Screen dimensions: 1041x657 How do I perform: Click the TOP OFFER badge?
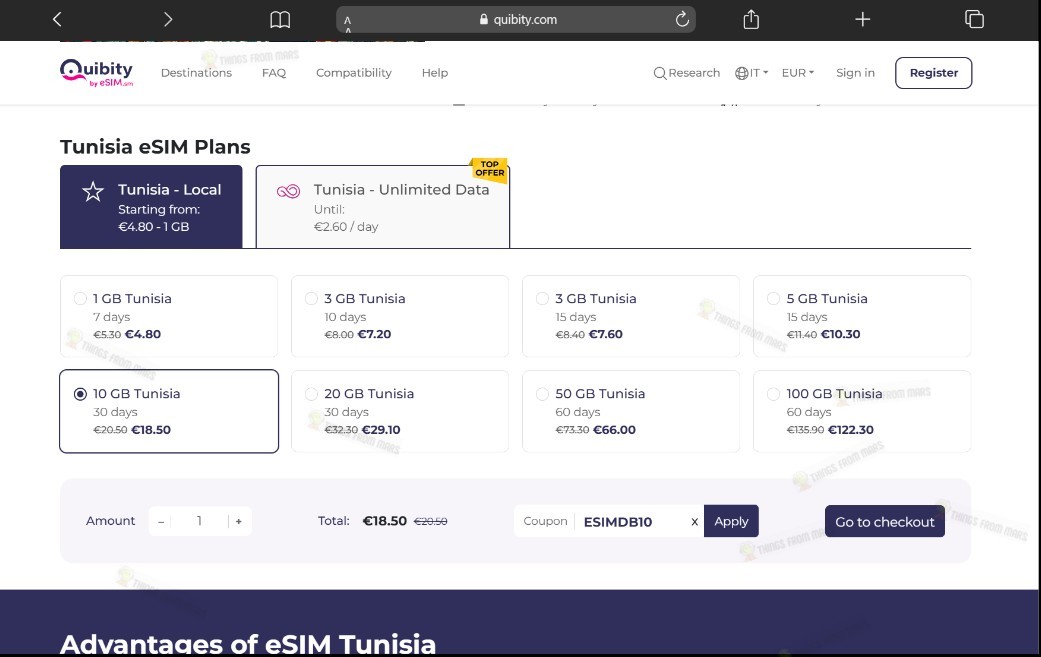point(489,169)
